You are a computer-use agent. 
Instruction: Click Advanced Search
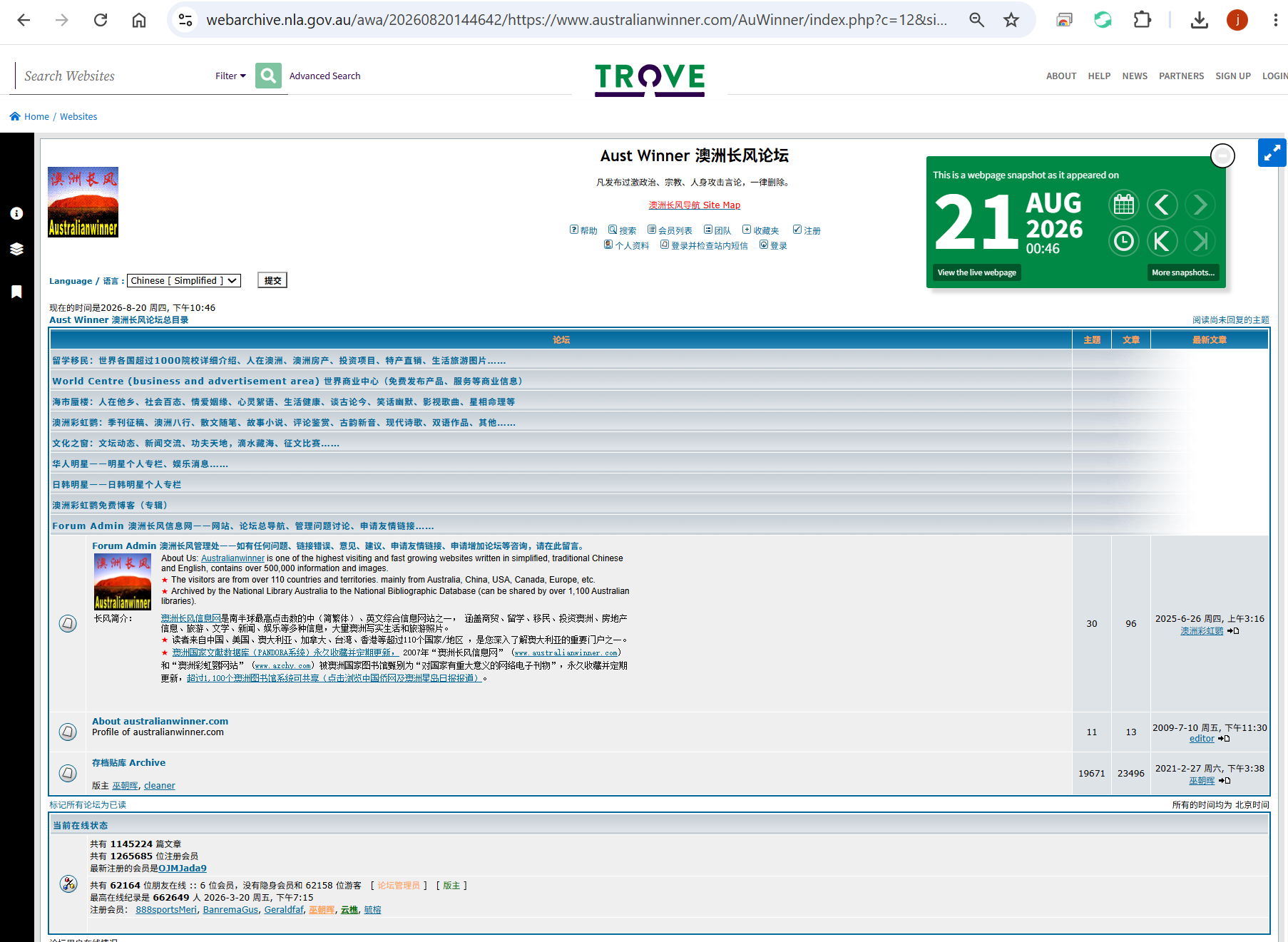point(324,76)
